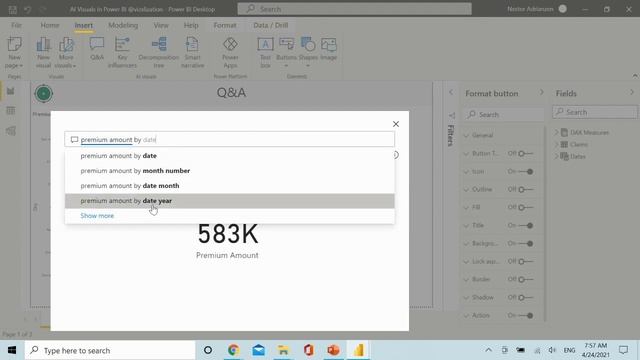Insert a Power Apps visual
The height and width of the screenshot is (360, 640).
point(230,44)
